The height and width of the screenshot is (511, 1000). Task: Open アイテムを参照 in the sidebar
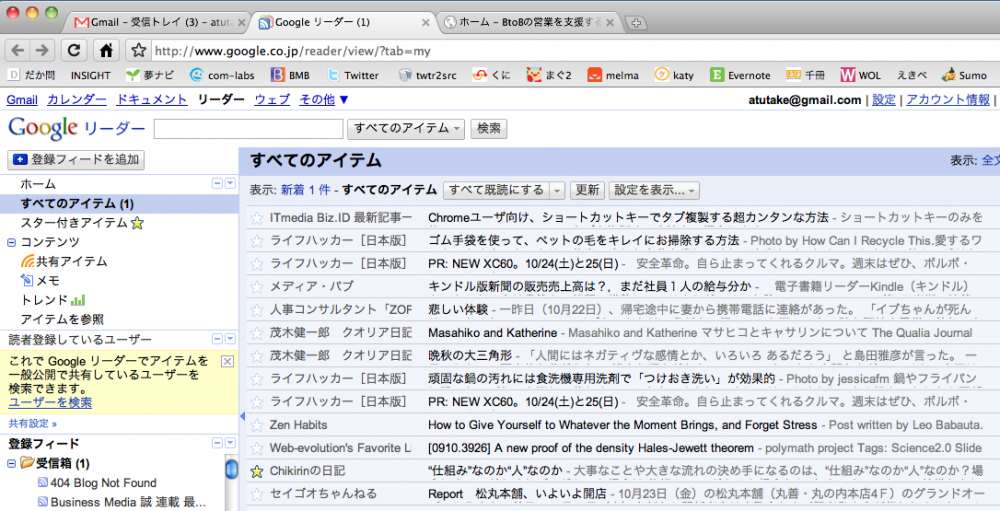pos(62,319)
